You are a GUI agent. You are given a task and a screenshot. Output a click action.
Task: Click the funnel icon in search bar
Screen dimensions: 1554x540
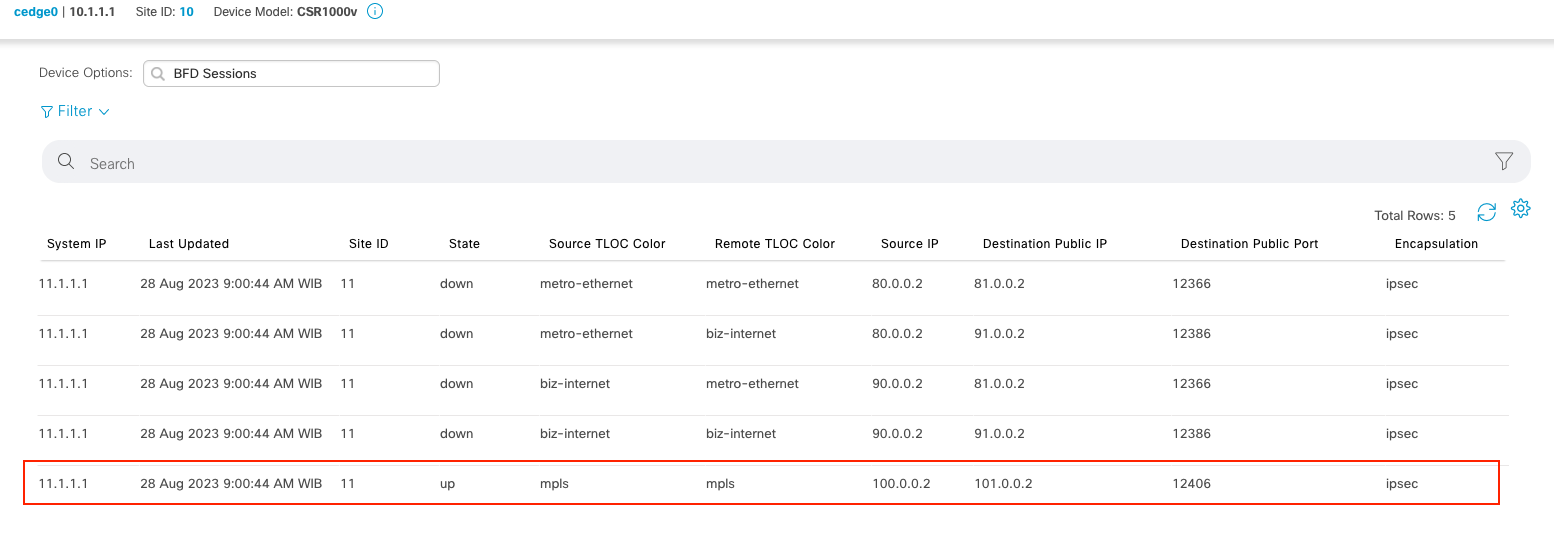click(1503, 161)
